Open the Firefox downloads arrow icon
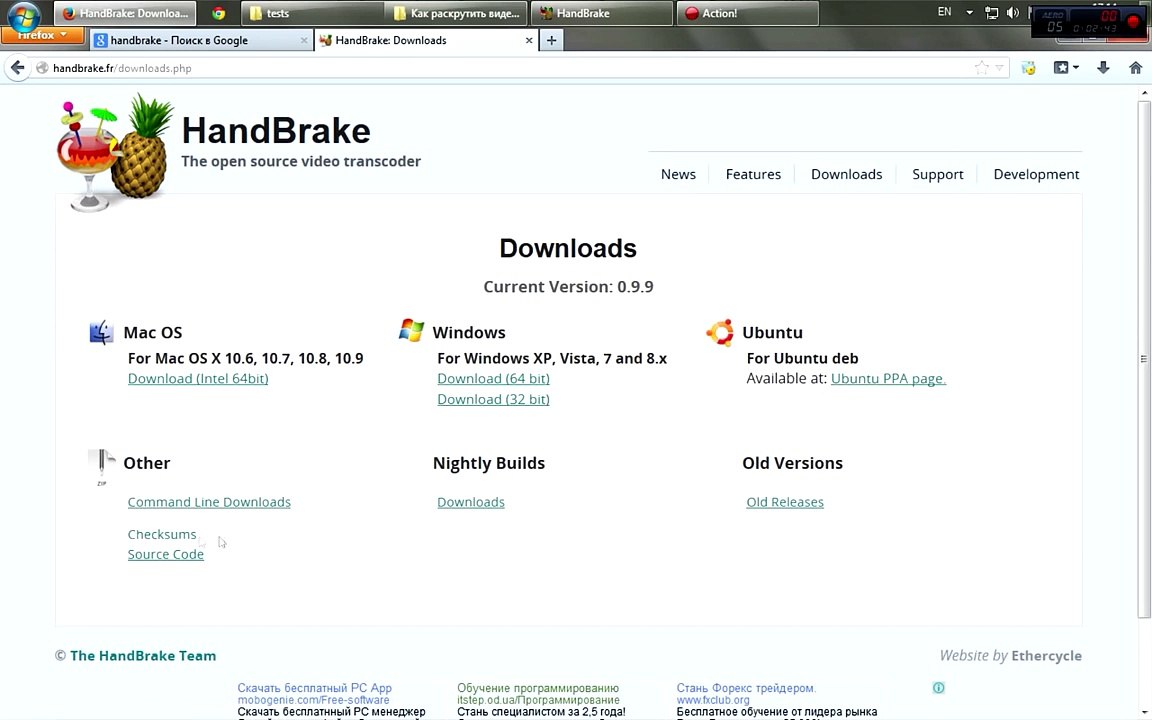This screenshot has width=1152, height=720. click(x=1103, y=68)
